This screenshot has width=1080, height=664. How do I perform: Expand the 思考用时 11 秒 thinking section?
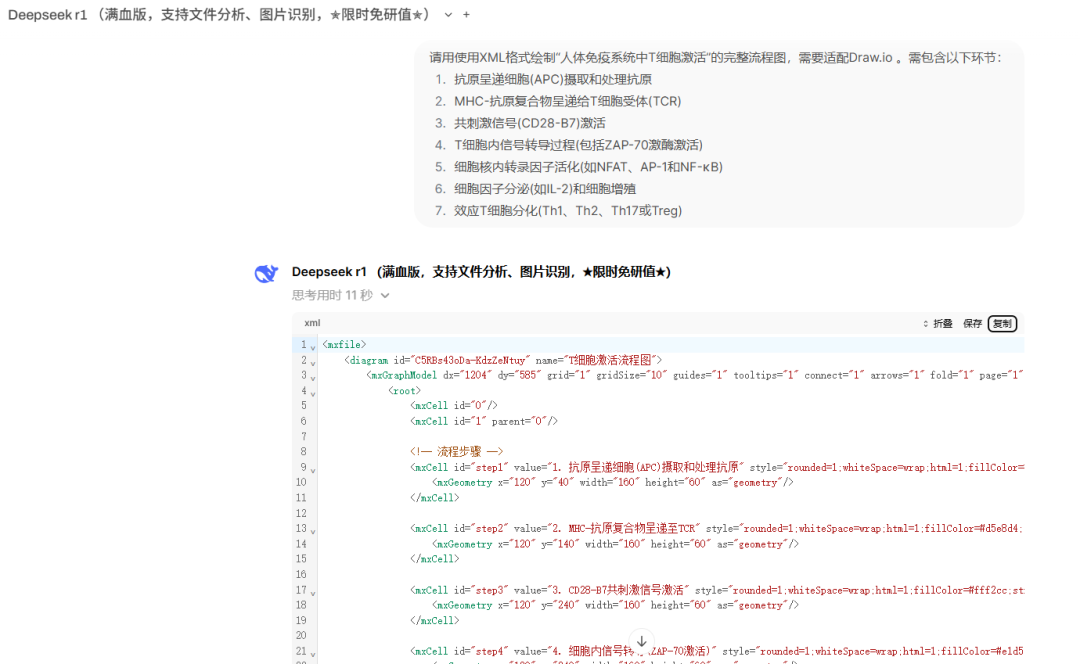(x=340, y=295)
